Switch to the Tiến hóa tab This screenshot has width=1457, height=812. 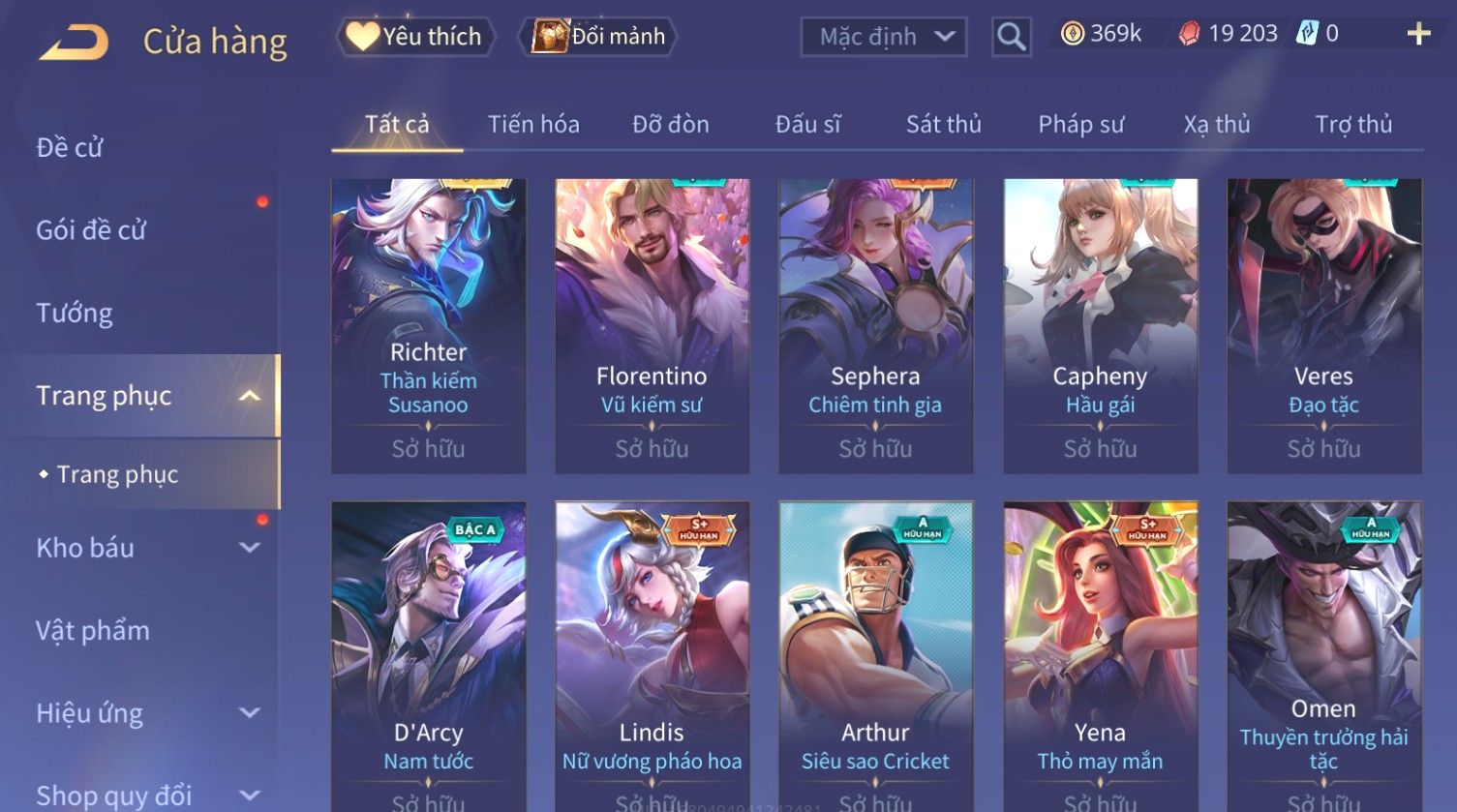tap(533, 125)
